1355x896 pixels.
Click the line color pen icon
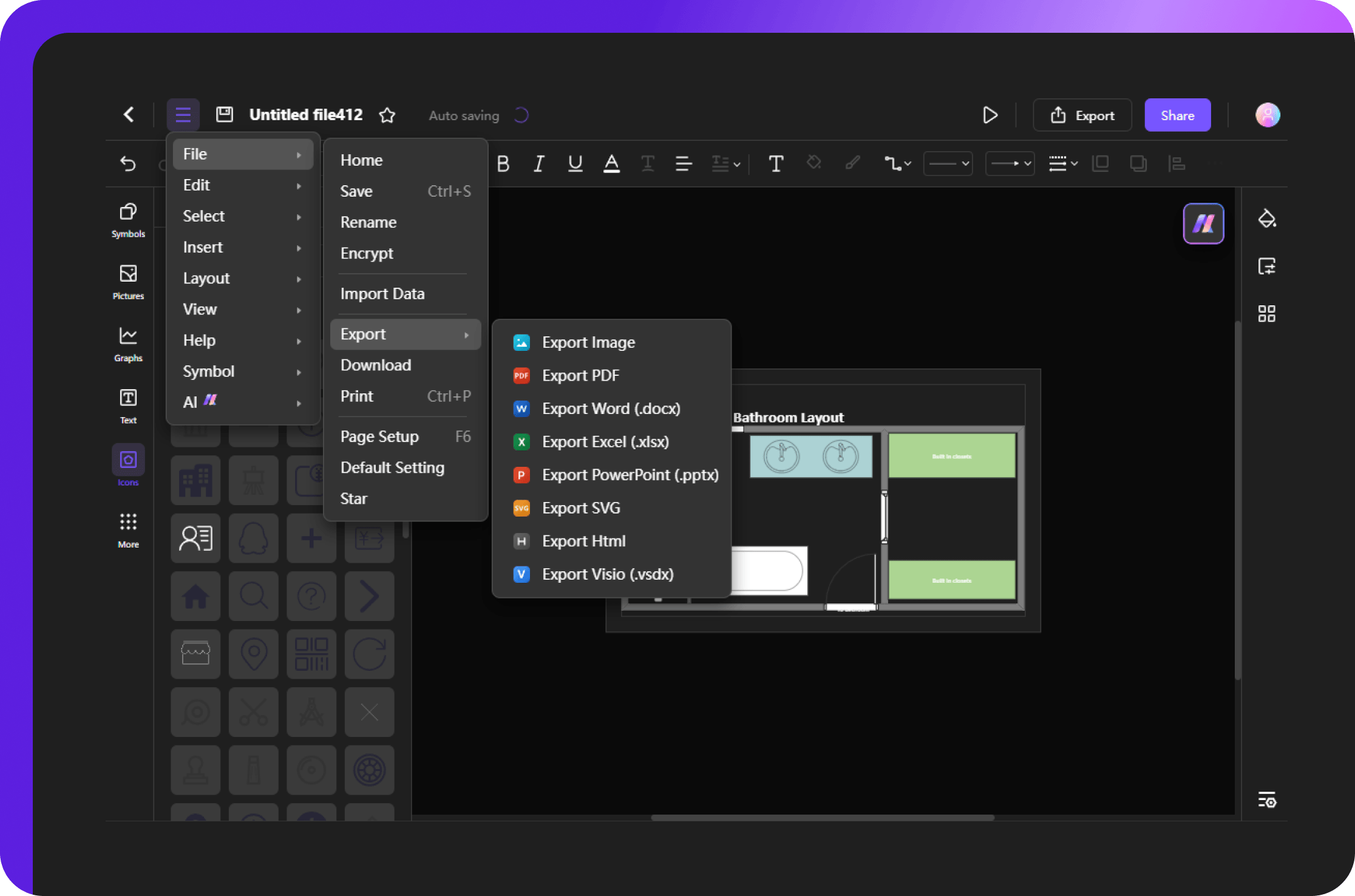[x=852, y=163]
